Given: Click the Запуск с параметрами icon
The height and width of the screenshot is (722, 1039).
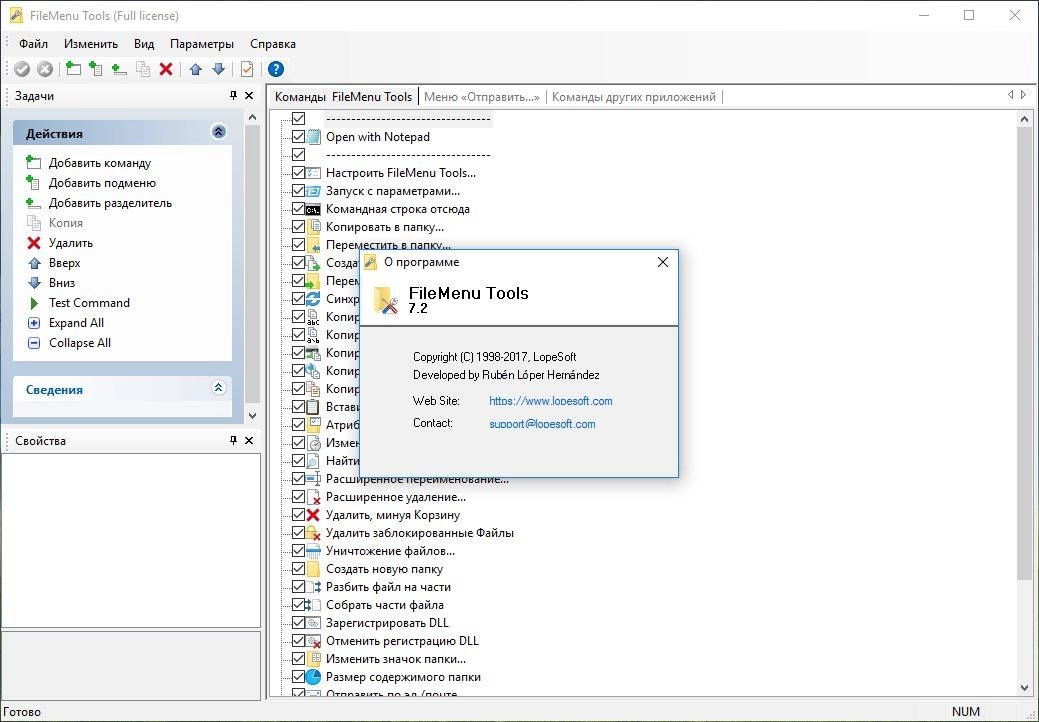Looking at the screenshot, I should pyautogui.click(x=313, y=191).
